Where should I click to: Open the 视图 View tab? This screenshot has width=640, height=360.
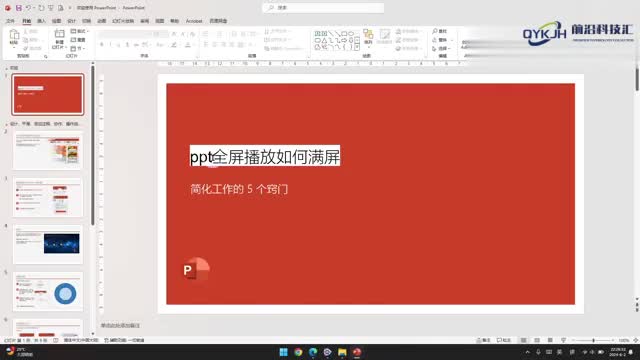point(160,21)
